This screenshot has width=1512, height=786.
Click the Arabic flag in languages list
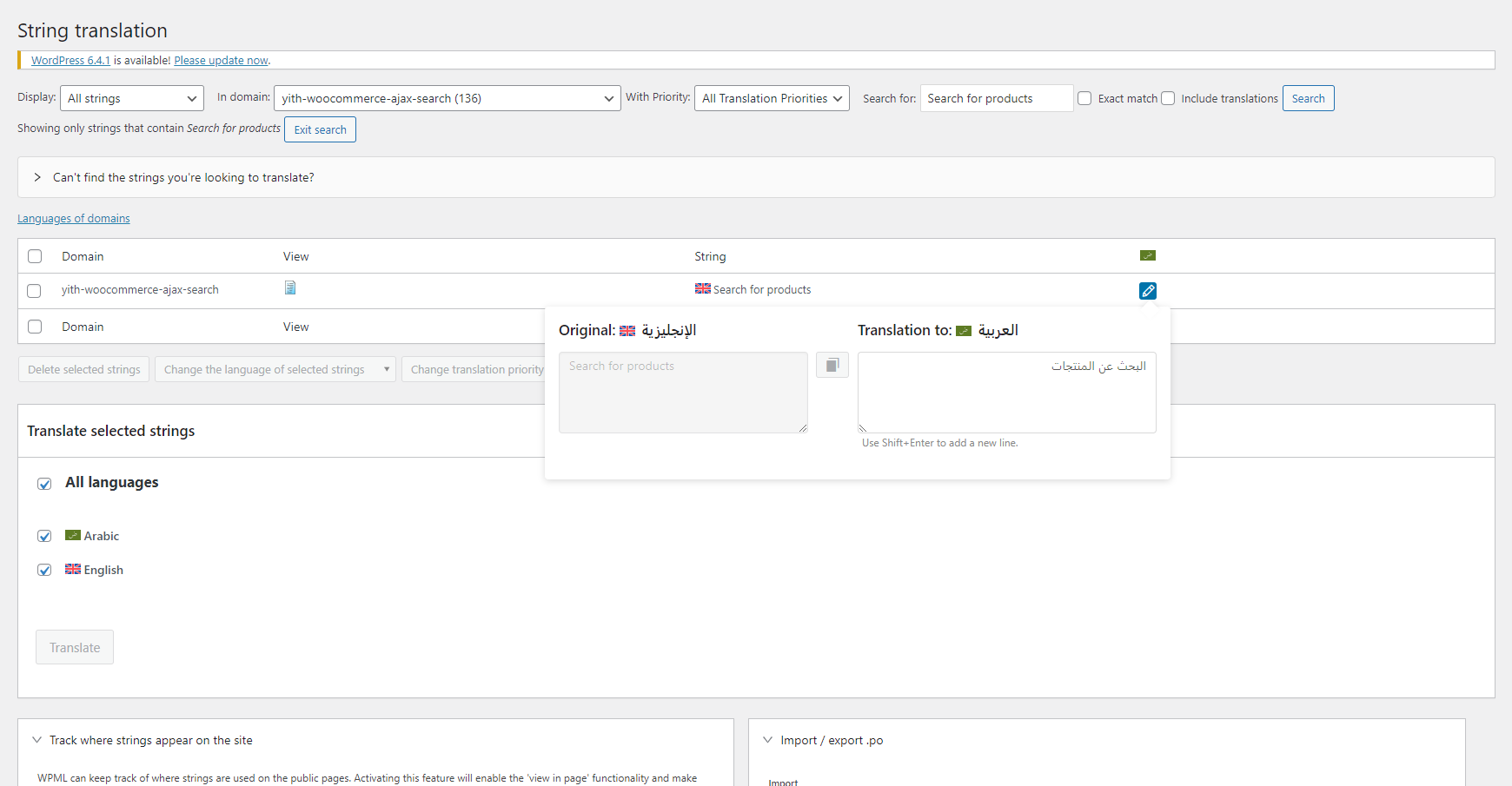(73, 535)
